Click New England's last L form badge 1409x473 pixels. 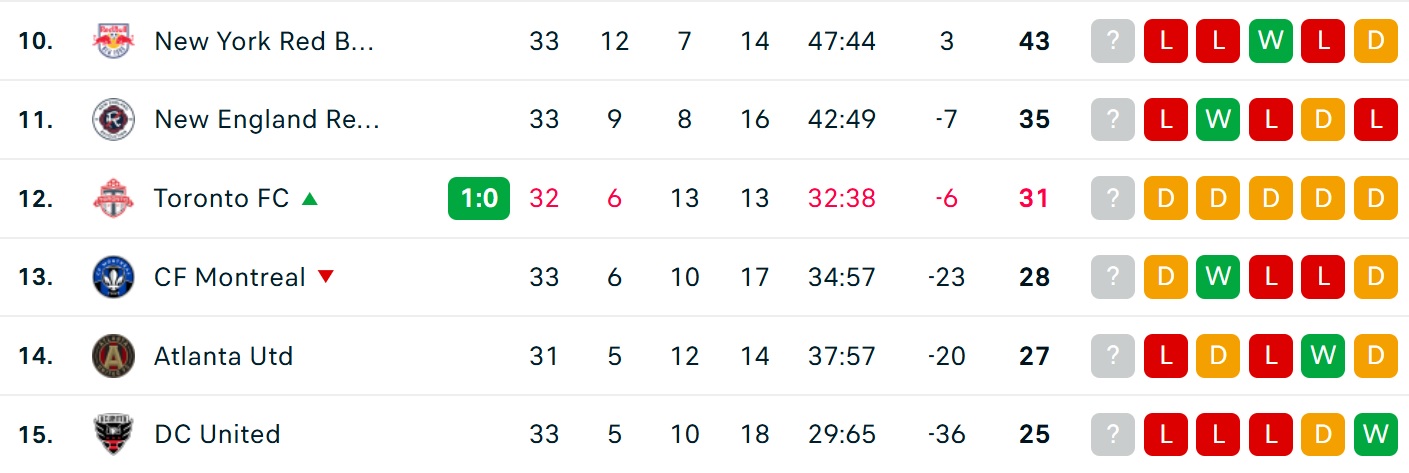[1375, 120]
